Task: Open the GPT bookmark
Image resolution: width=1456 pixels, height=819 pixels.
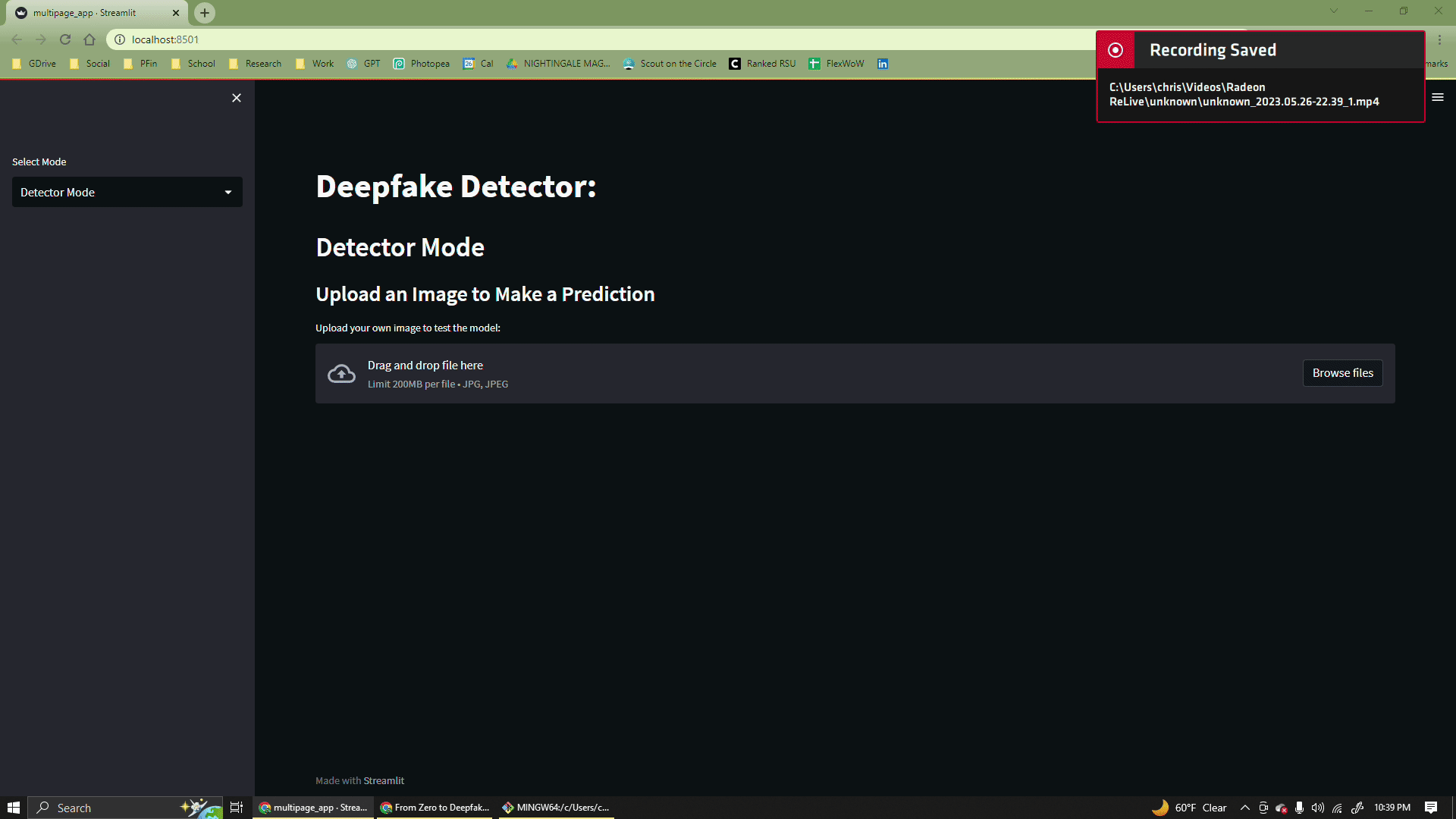Action: [x=364, y=64]
